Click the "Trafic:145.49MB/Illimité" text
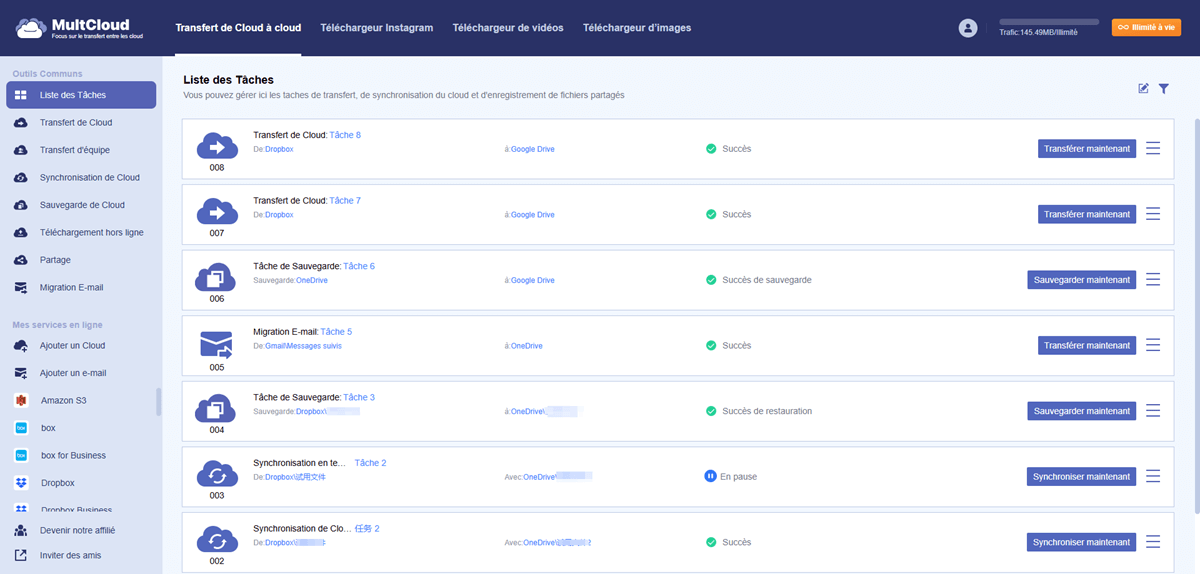The image size is (1200, 574). coord(1038,33)
